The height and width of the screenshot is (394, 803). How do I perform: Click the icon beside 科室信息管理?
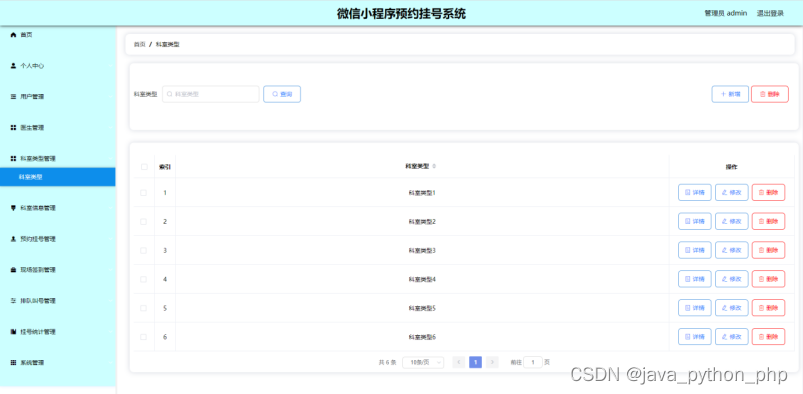13,208
